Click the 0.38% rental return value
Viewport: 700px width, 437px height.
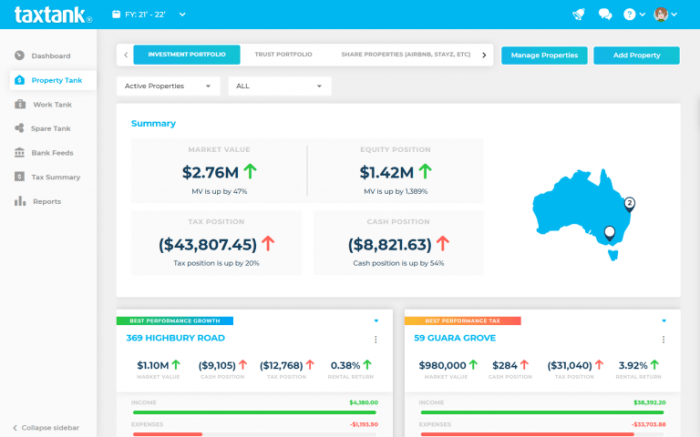click(345, 365)
